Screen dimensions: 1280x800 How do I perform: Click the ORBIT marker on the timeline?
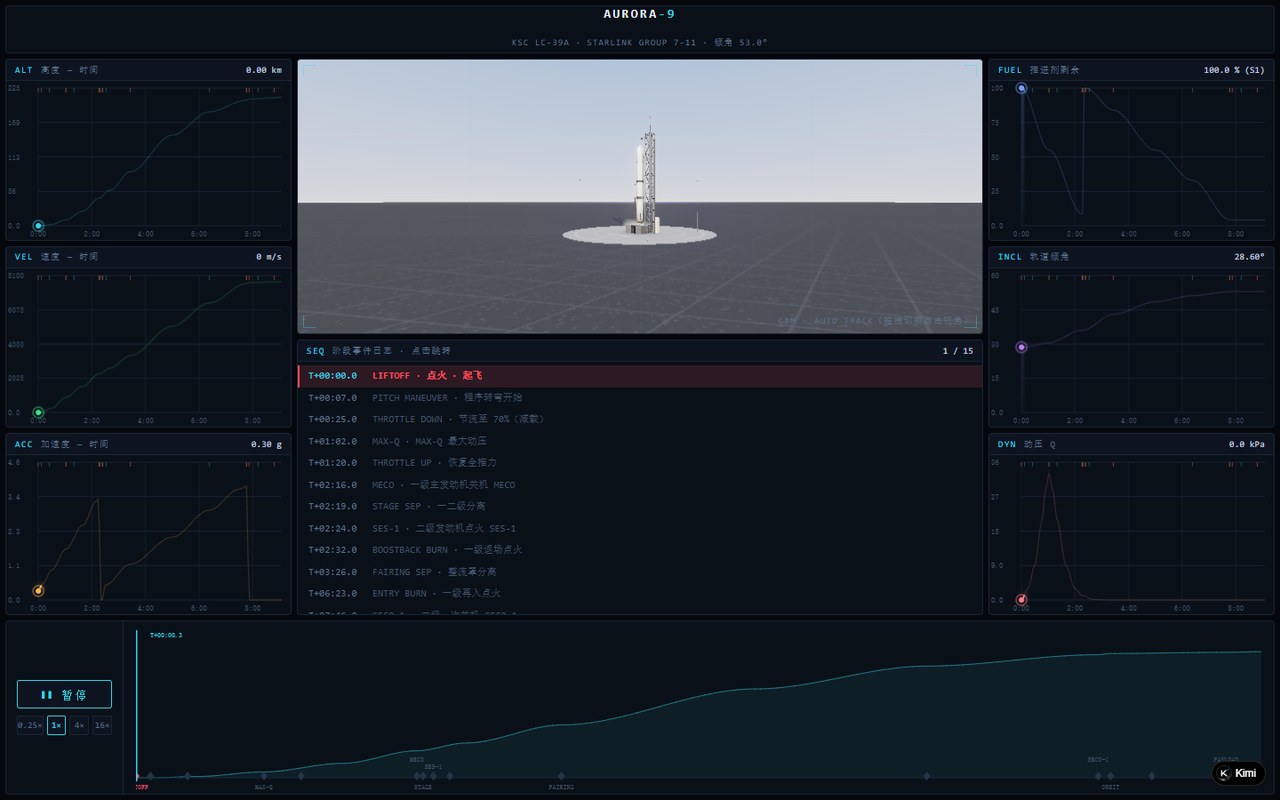coord(1110,776)
